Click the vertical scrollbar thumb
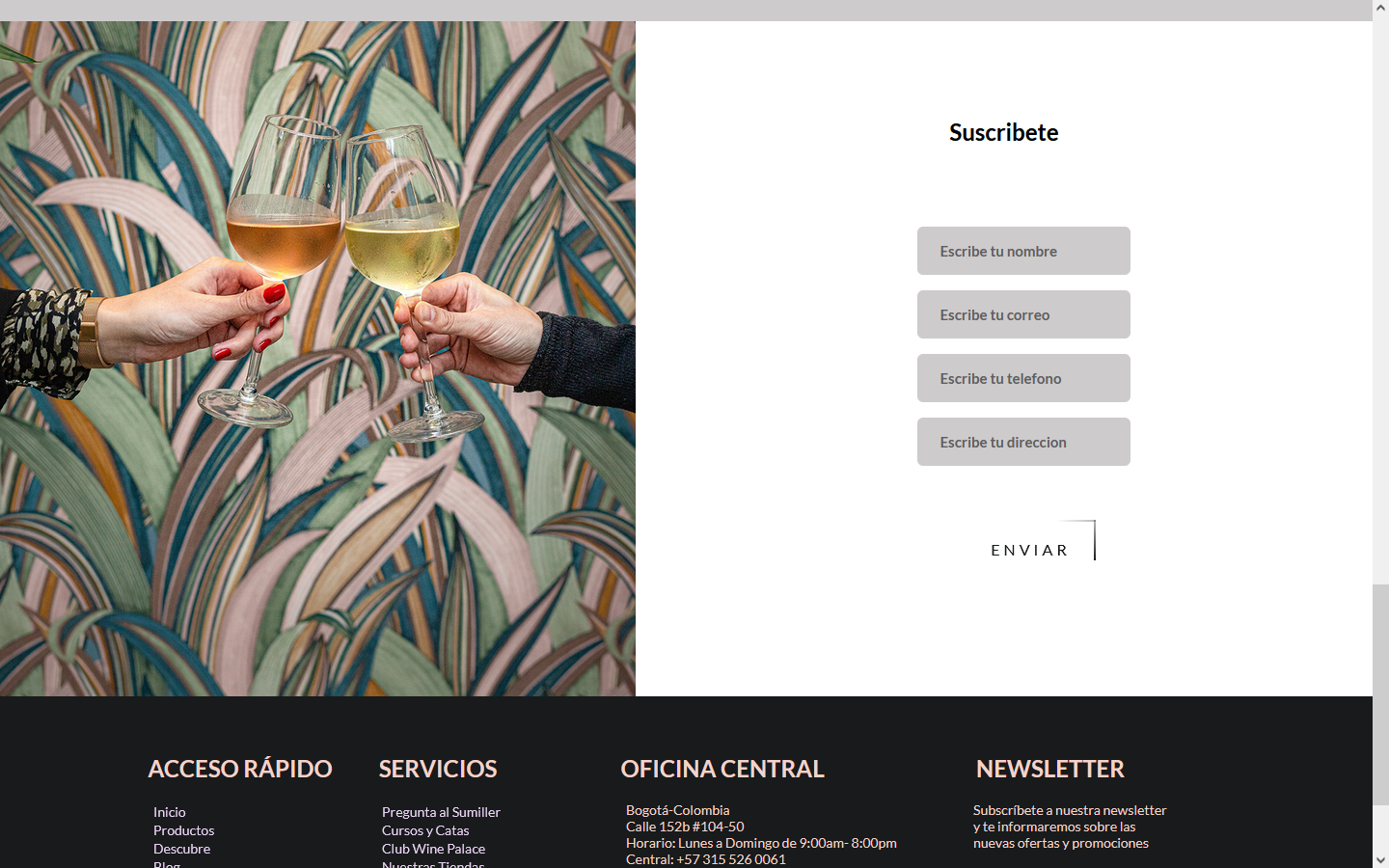 pyautogui.click(x=1380, y=694)
